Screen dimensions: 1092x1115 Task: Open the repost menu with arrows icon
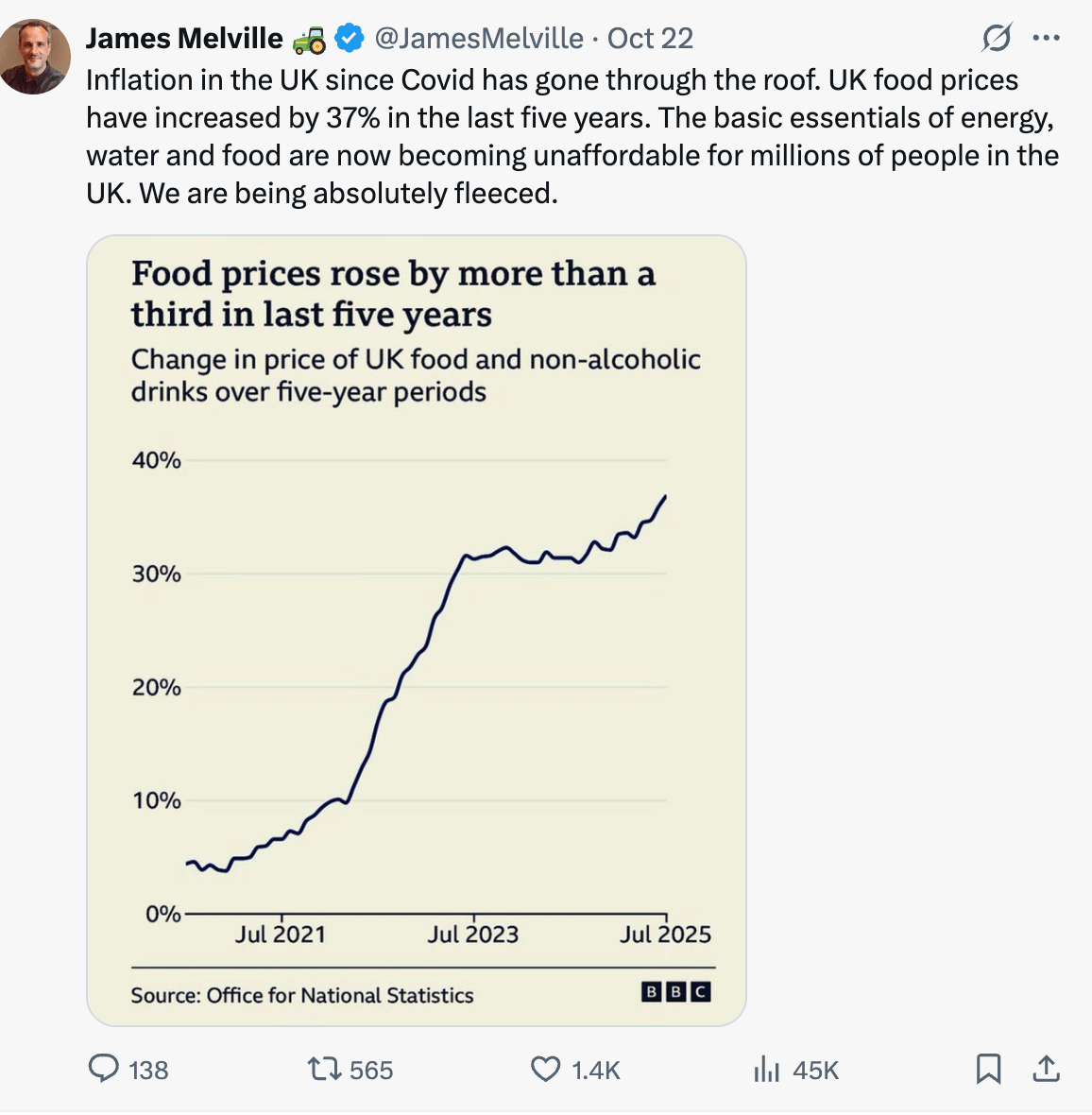pos(323,1069)
